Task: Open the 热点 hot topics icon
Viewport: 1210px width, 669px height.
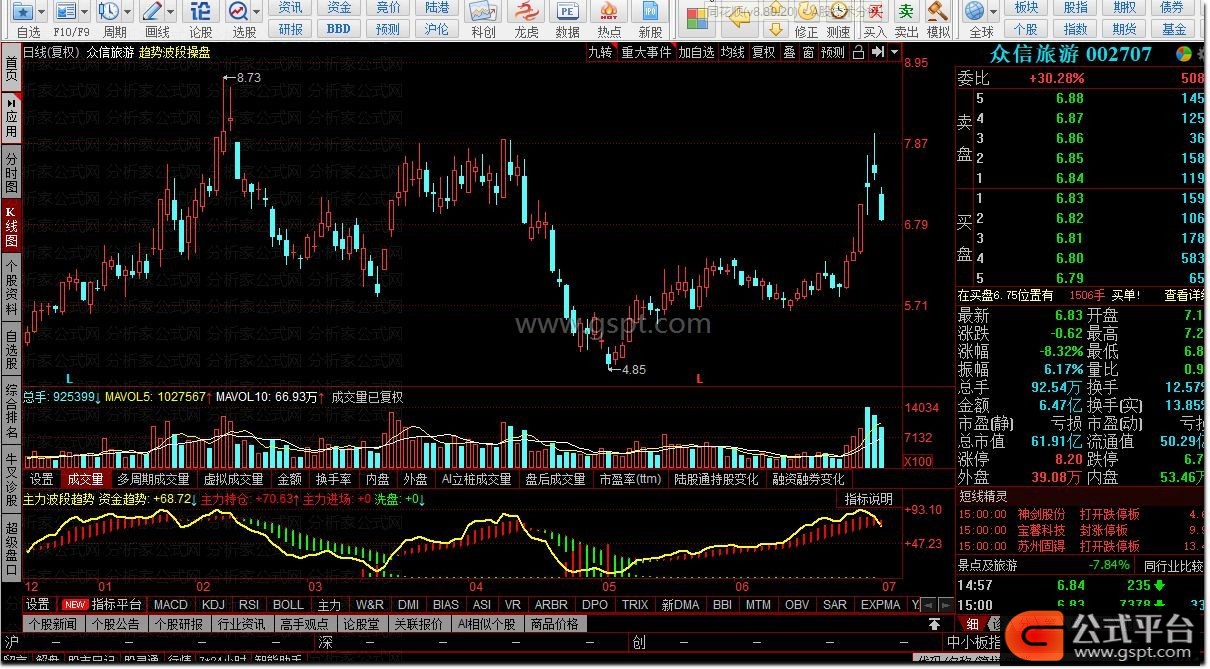Action: (x=608, y=11)
